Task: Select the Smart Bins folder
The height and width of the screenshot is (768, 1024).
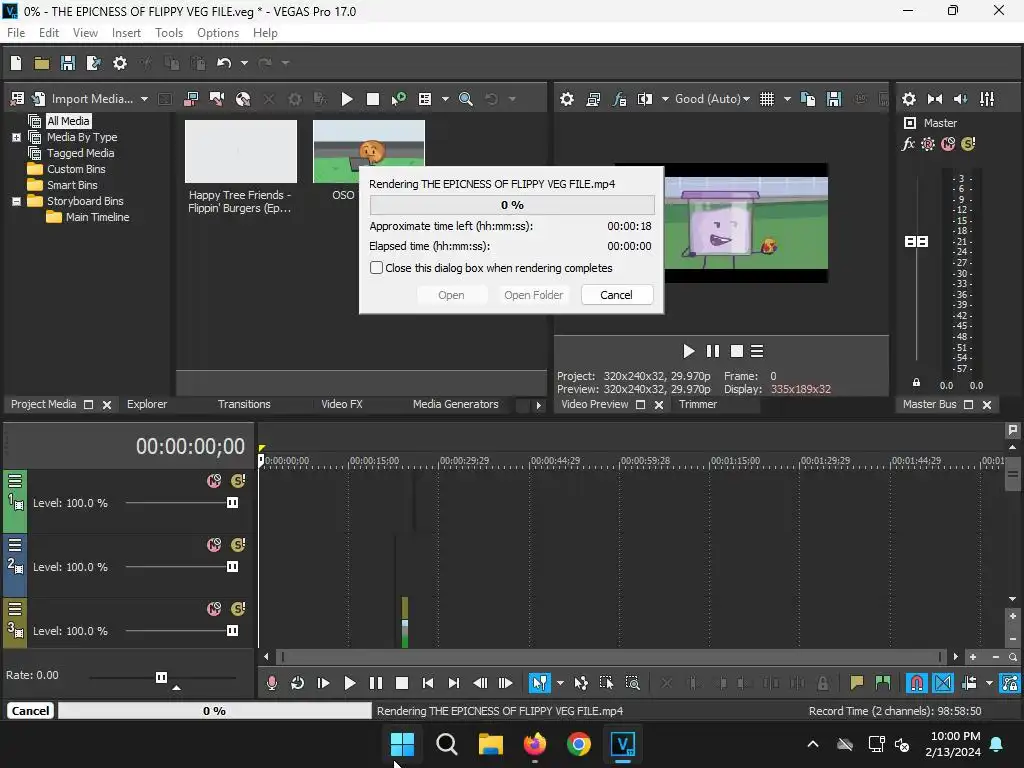Action: click(72, 185)
